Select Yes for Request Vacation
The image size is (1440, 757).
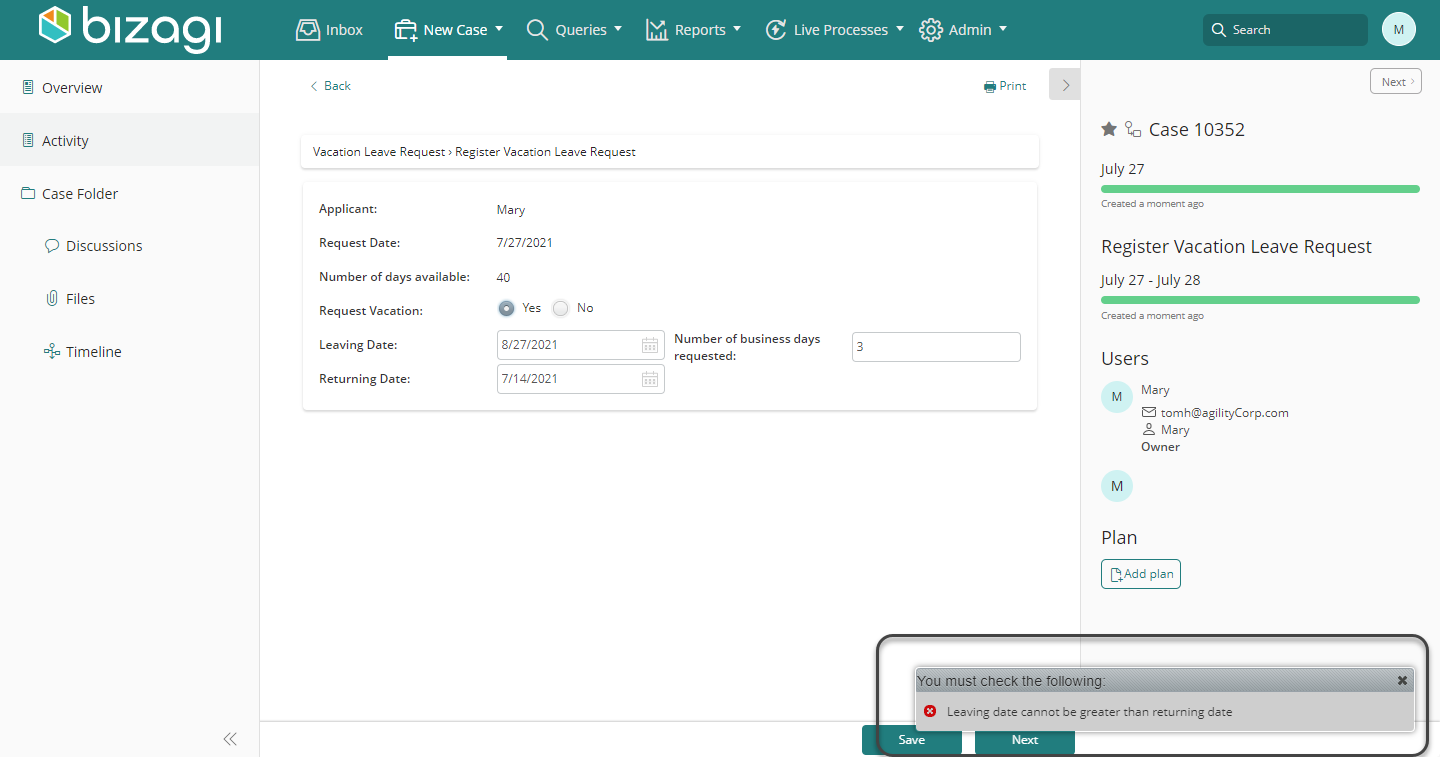tap(507, 308)
